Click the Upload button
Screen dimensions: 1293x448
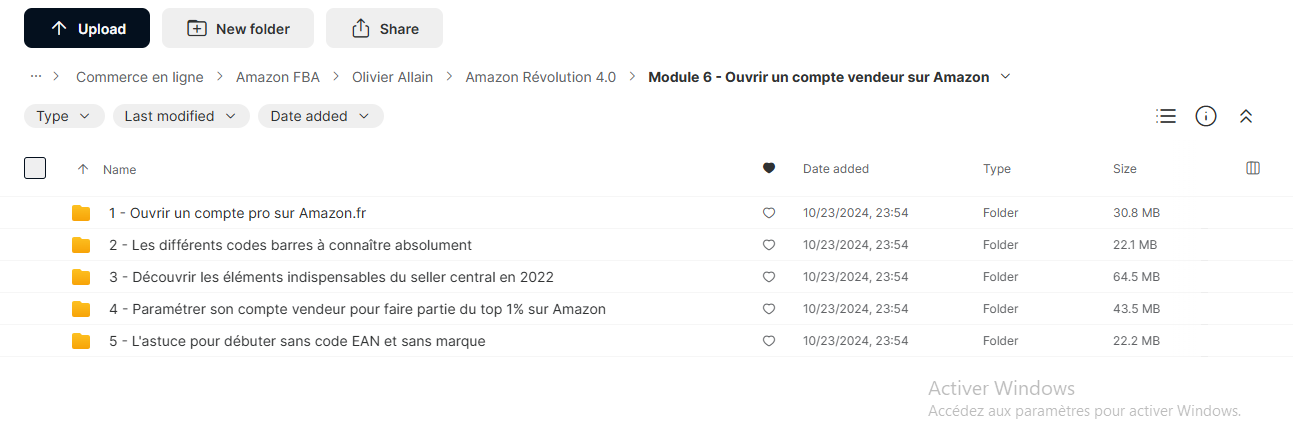pyautogui.click(x=87, y=28)
